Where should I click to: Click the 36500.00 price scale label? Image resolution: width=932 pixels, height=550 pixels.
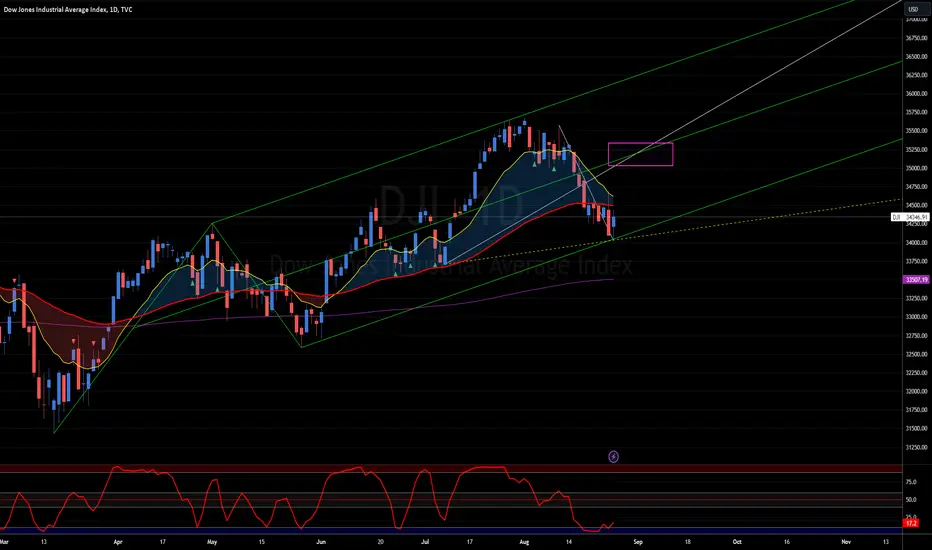916,56
